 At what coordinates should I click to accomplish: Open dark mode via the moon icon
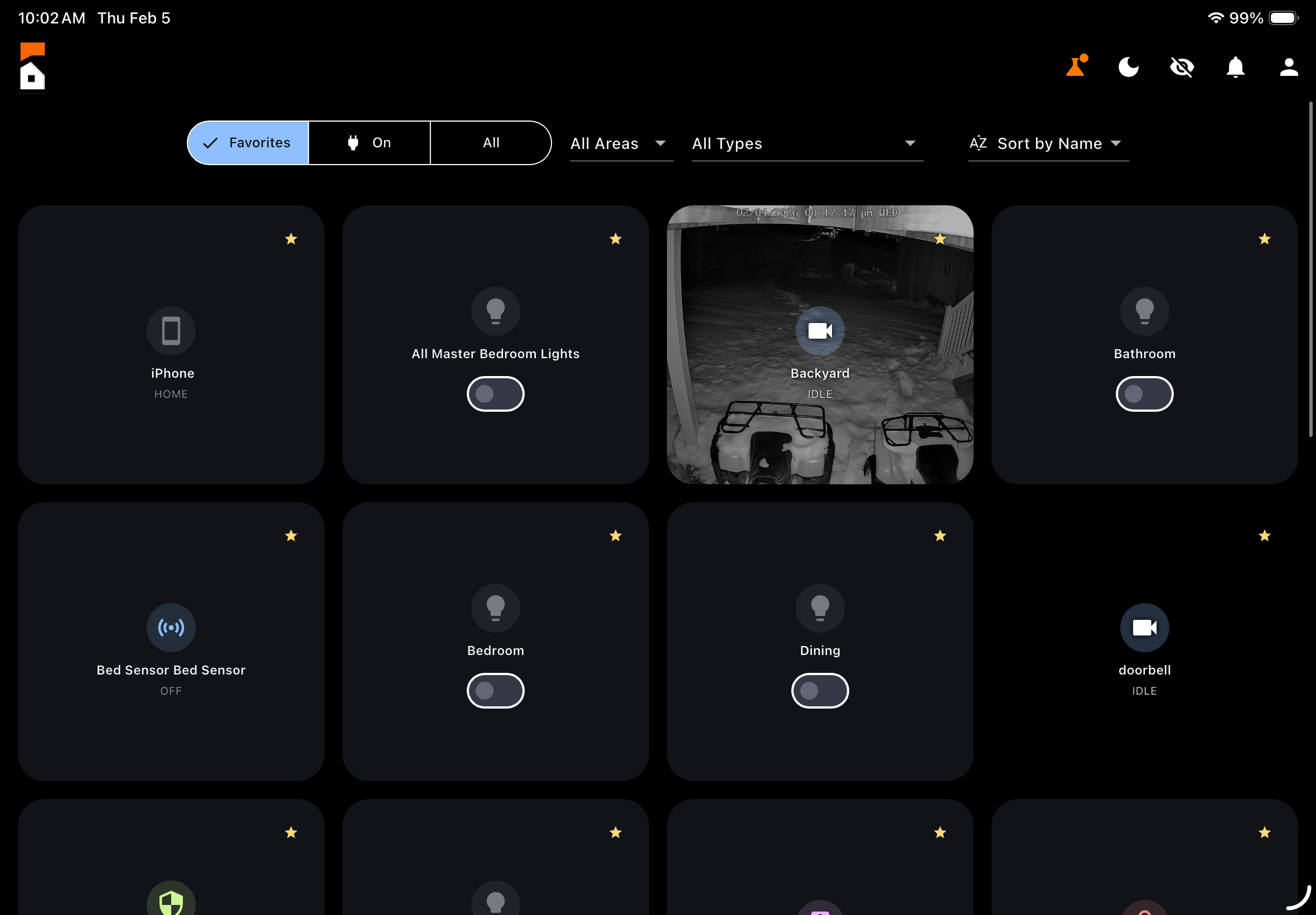[x=1128, y=67]
